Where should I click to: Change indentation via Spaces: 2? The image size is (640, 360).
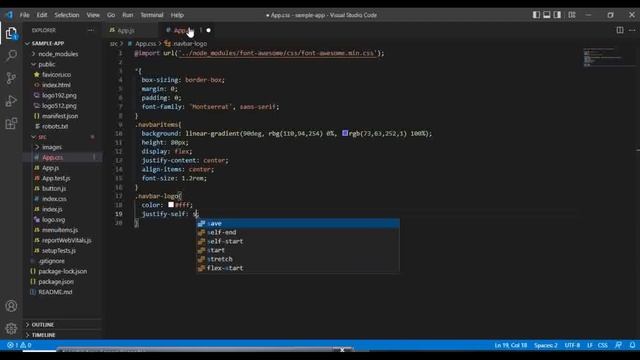(546, 345)
